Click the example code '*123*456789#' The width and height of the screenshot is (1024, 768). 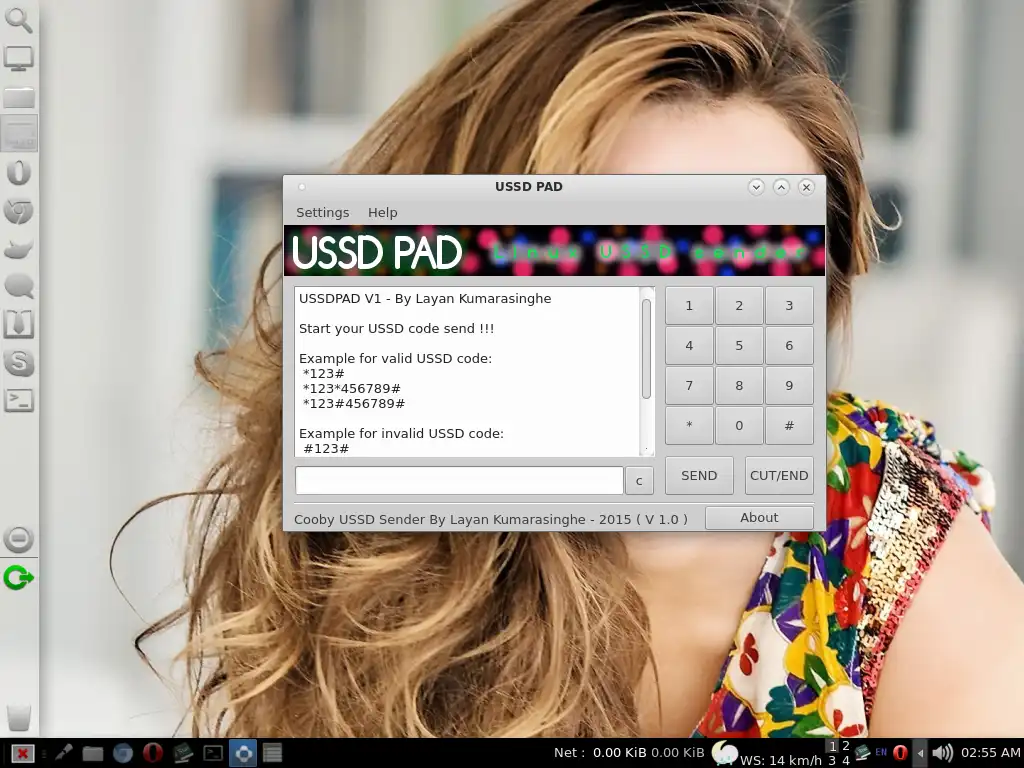[x=352, y=389]
